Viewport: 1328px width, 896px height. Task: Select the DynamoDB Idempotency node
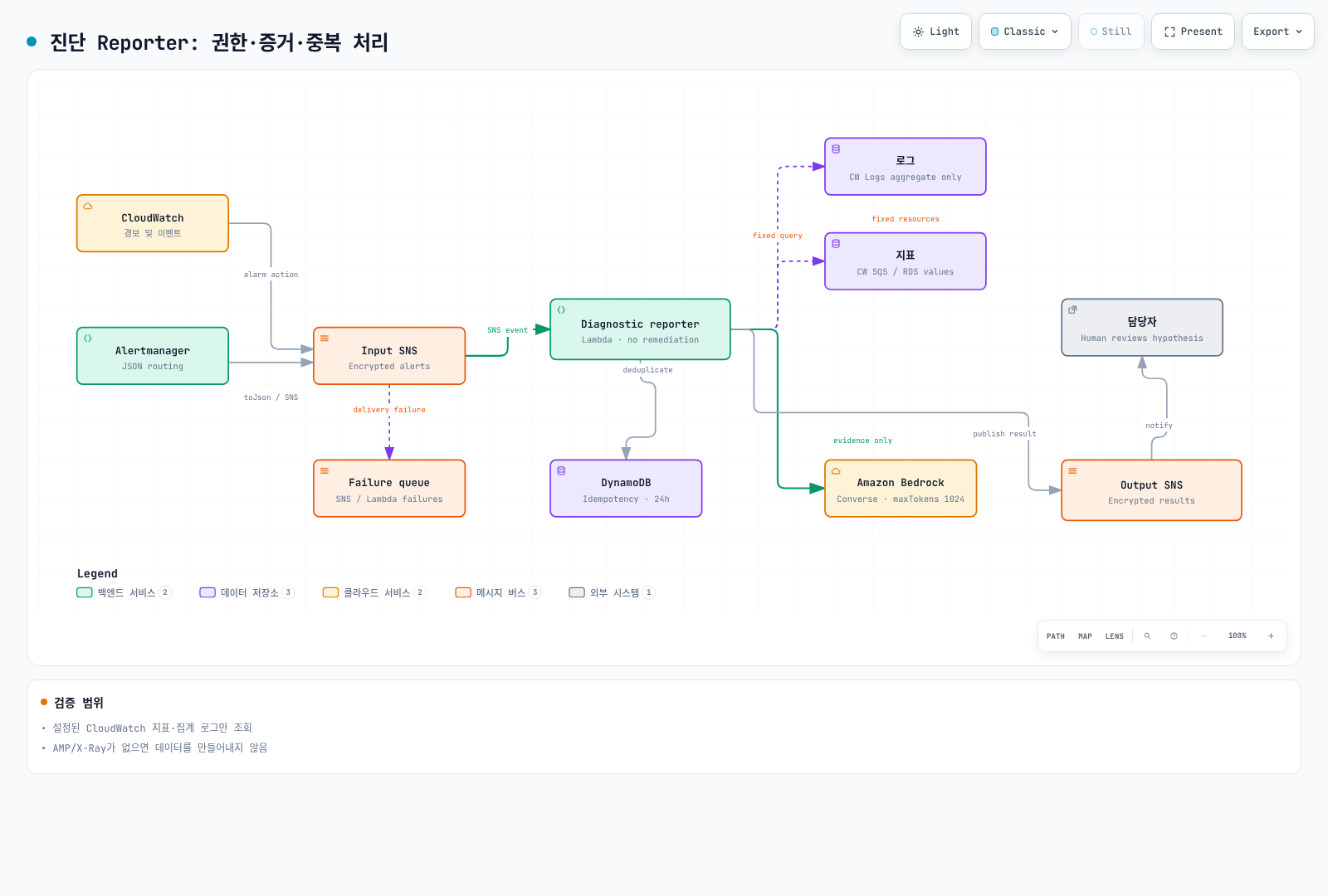pyautogui.click(x=626, y=489)
